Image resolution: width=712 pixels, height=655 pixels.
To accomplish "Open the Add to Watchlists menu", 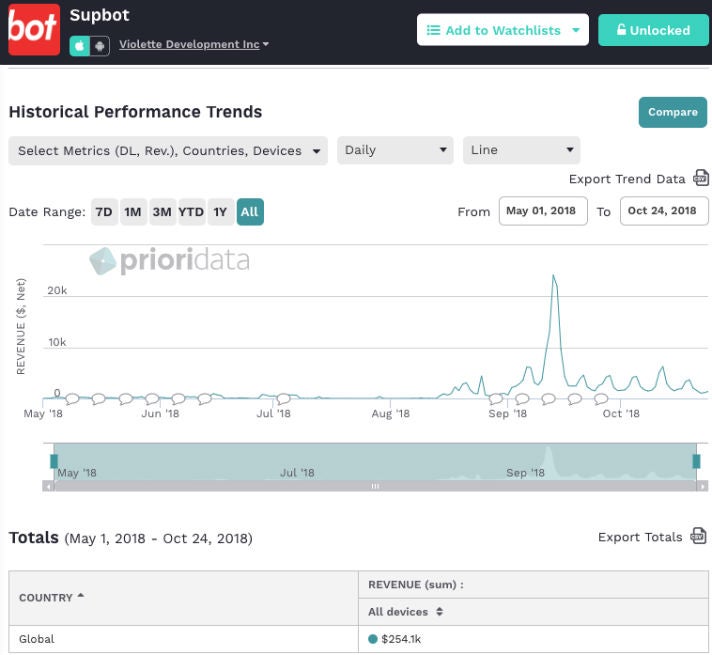I will click(x=502, y=30).
